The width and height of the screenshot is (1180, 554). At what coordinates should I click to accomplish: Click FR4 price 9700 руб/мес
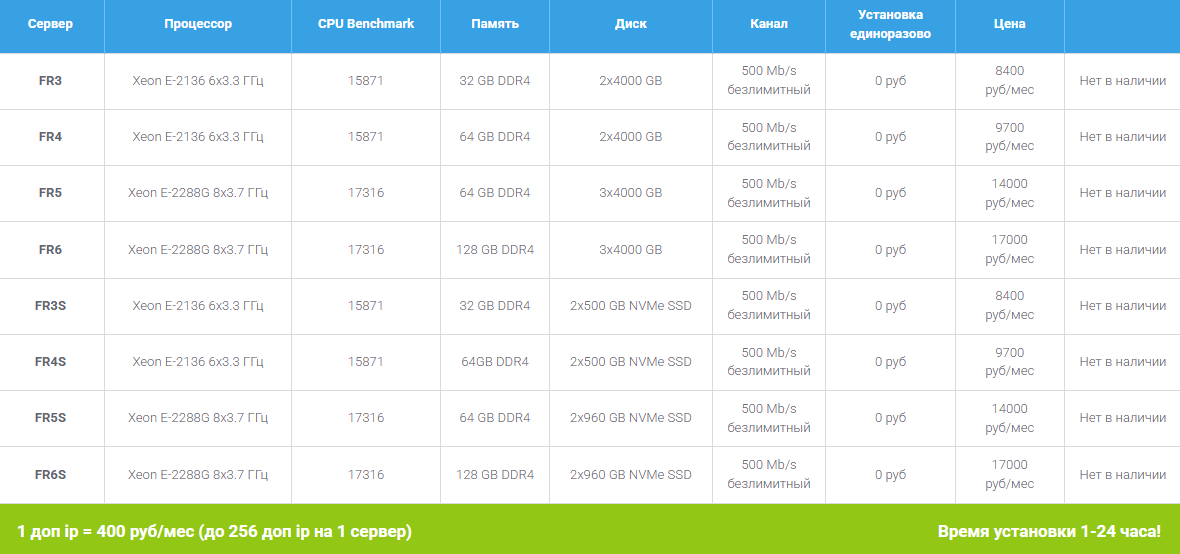pos(1009,137)
